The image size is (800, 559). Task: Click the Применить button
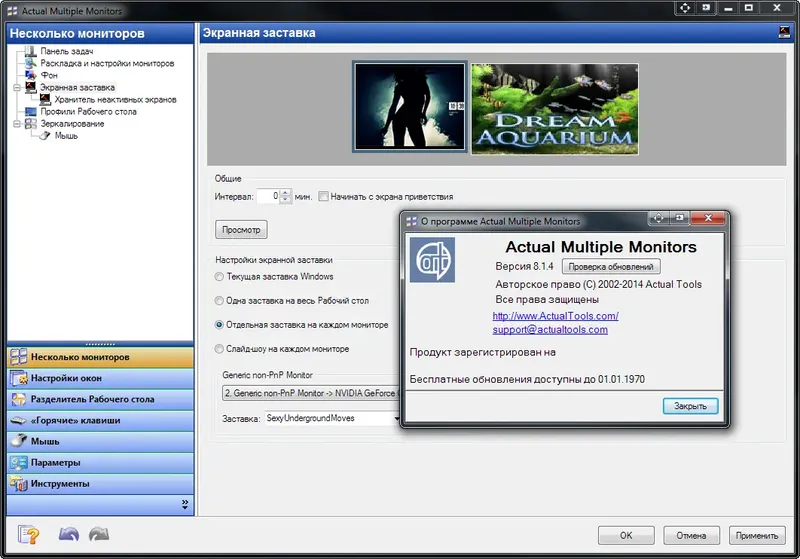click(757, 536)
